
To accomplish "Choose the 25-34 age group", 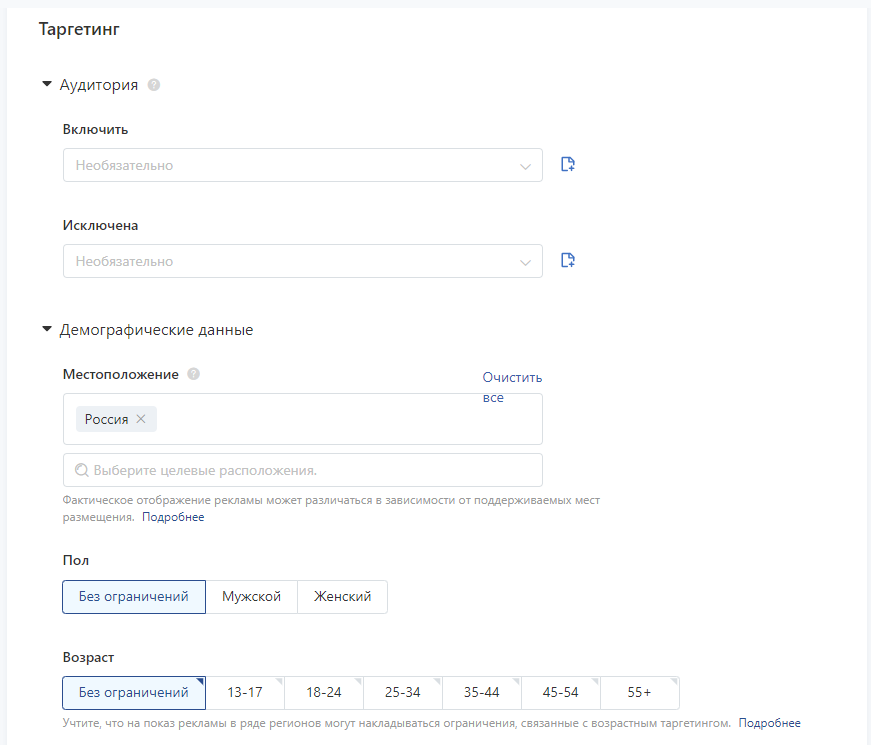I will 403,692.
